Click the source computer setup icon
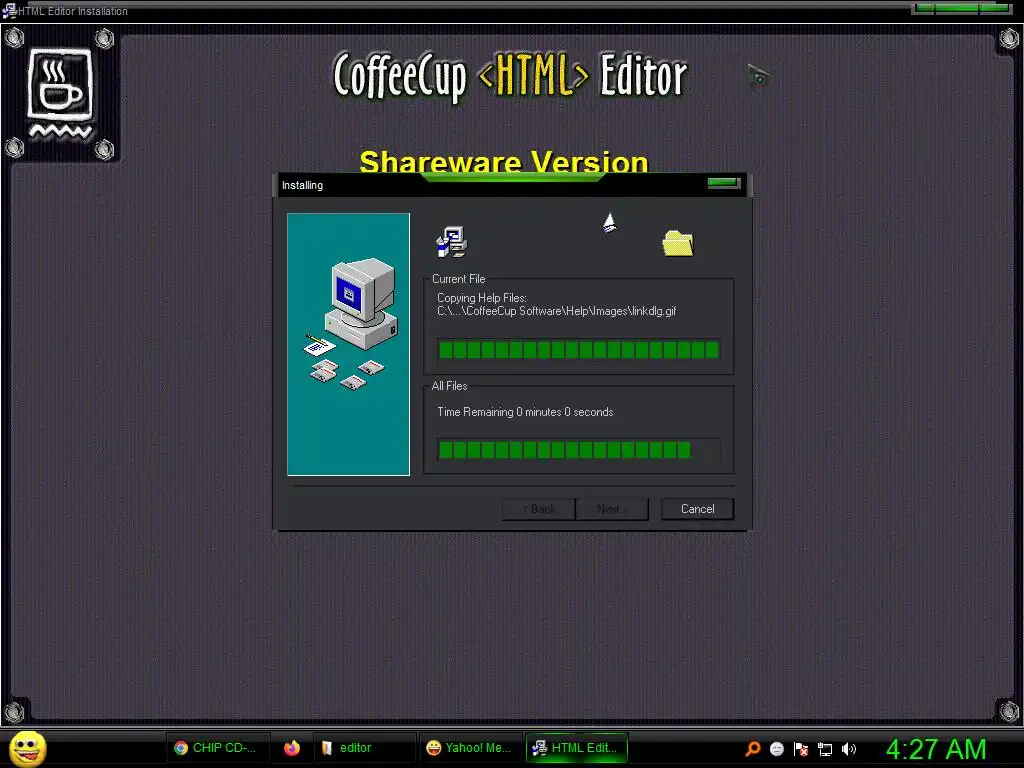Screen dimensions: 1024x768 point(451,242)
